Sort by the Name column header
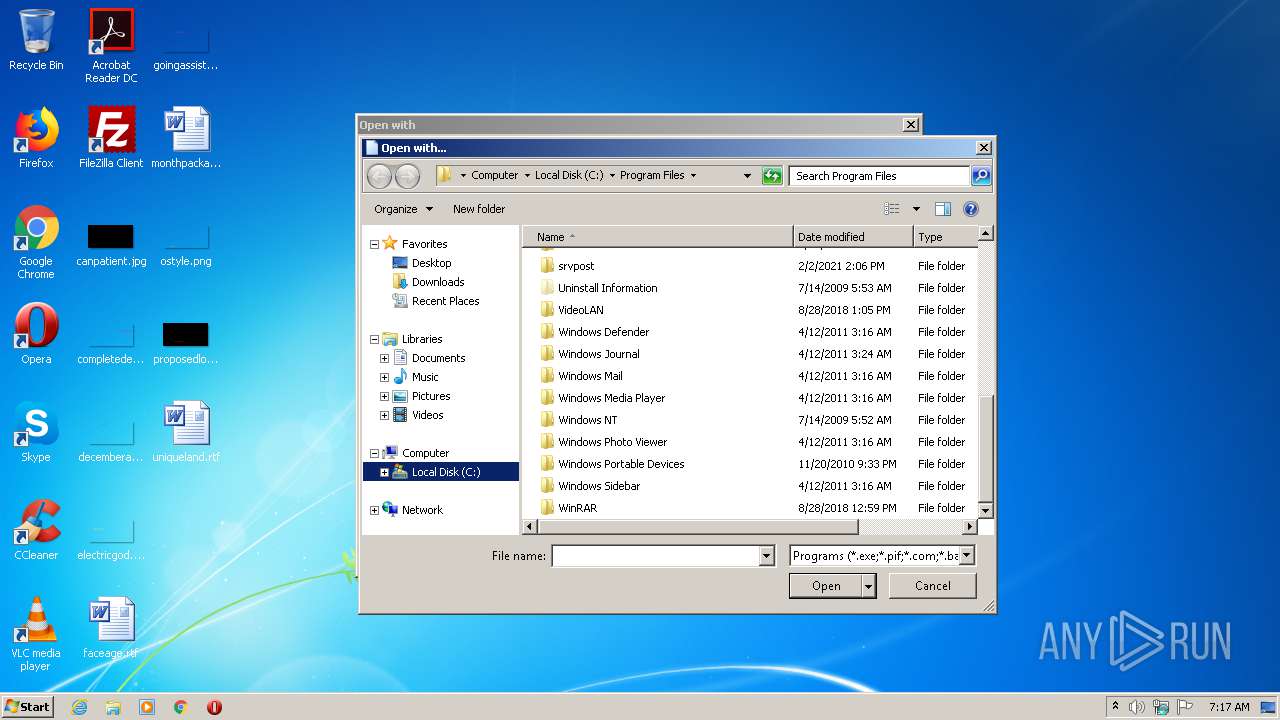Image resolution: width=1280 pixels, height=720 pixels. [657, 237]
